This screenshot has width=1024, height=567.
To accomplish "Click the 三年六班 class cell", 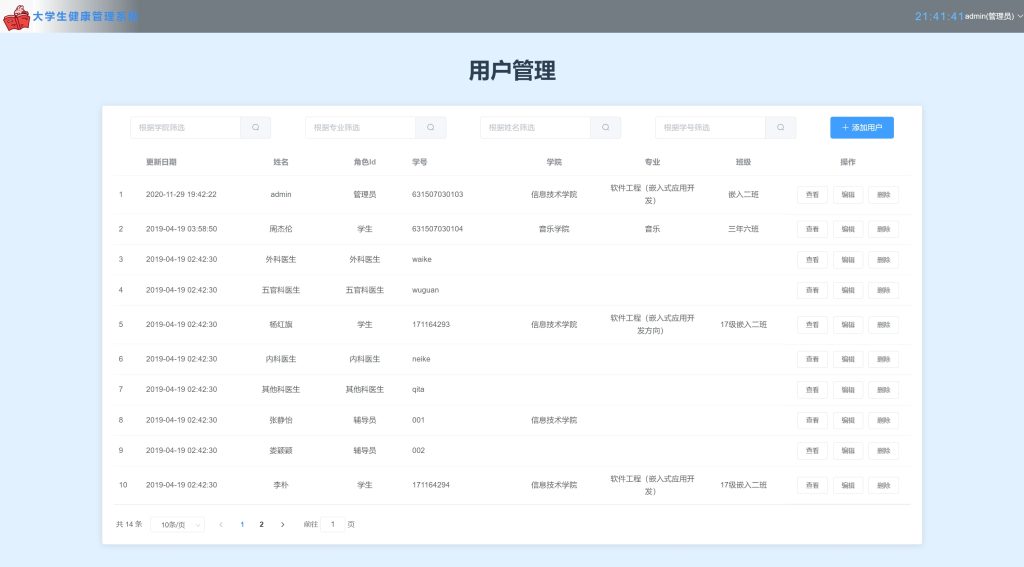I will click(x=743, y=229).
